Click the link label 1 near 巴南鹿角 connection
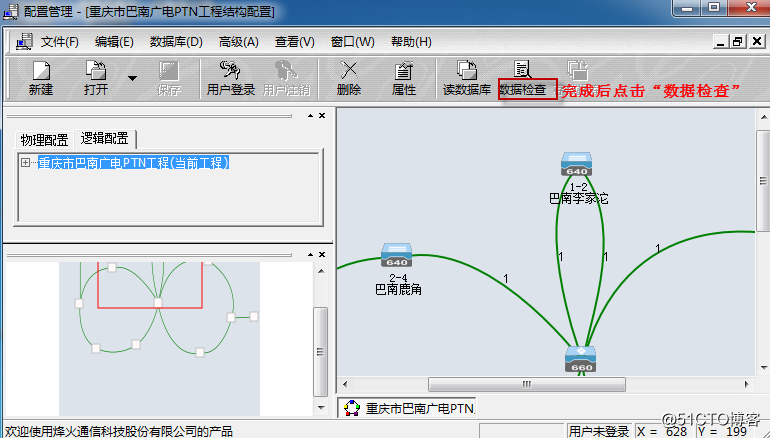This screenshot has height=438, width=770. [x=506, y=279]
